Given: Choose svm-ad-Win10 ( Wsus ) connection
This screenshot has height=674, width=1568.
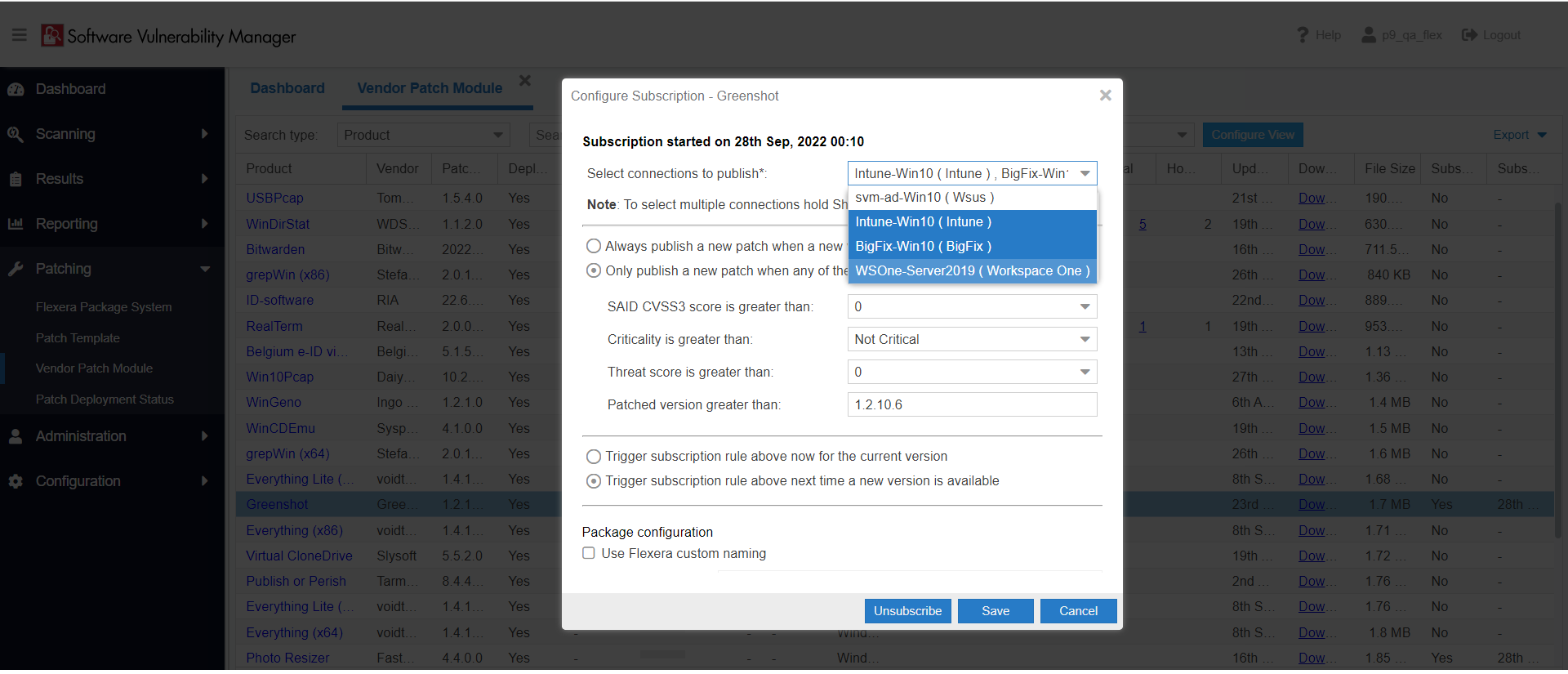Looking at the screenshot, I should pyautogui.click(x=972, y=198).
